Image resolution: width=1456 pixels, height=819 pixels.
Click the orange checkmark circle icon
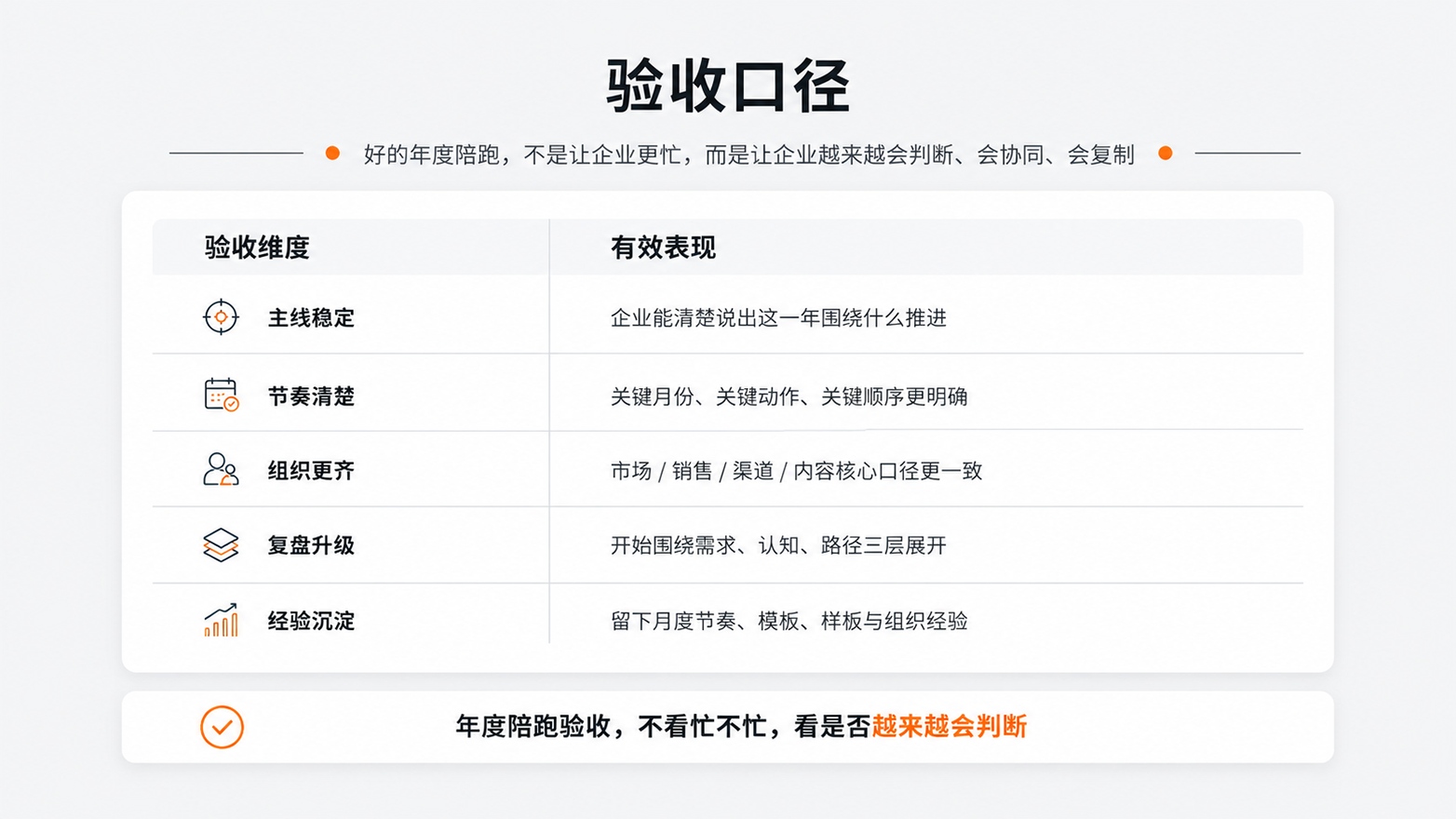tap(222, 727)
